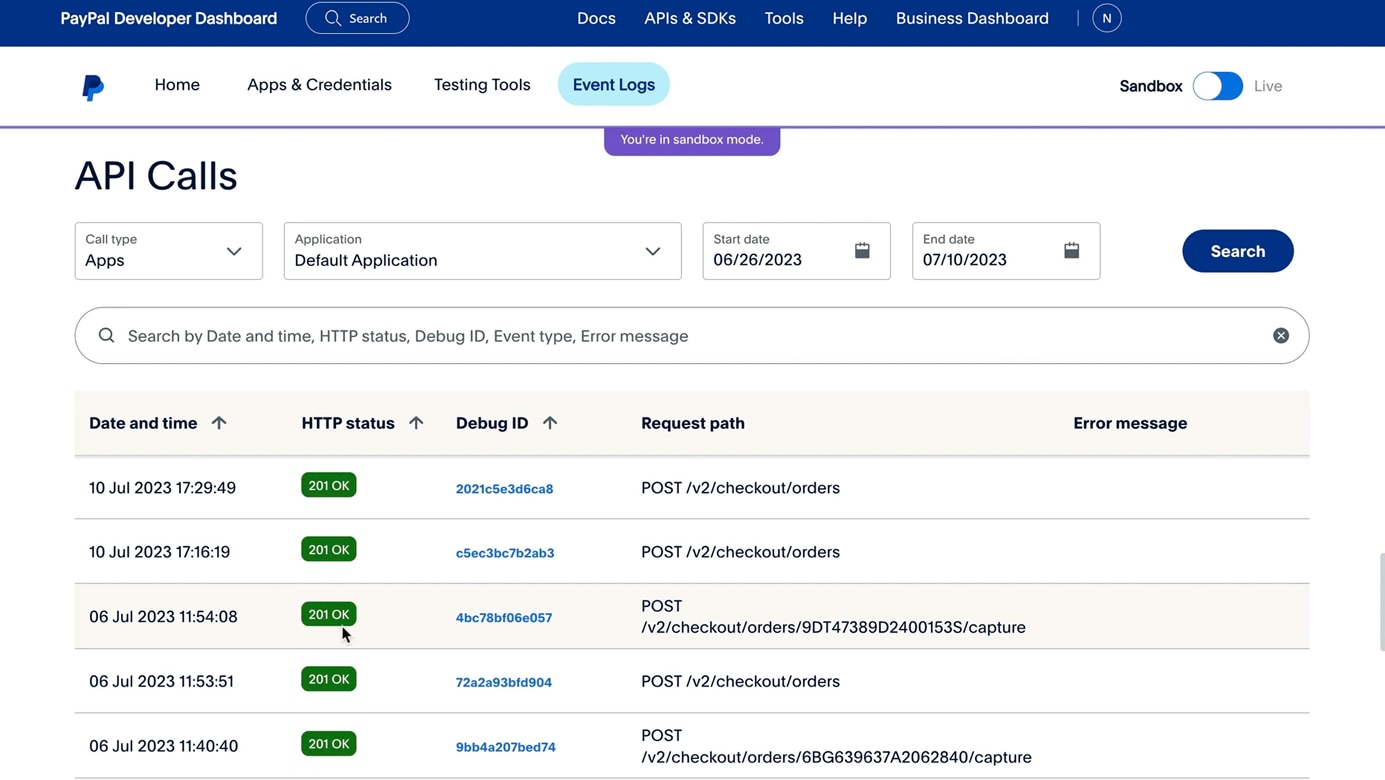Open the End date calendar icon

[1071, 250]
